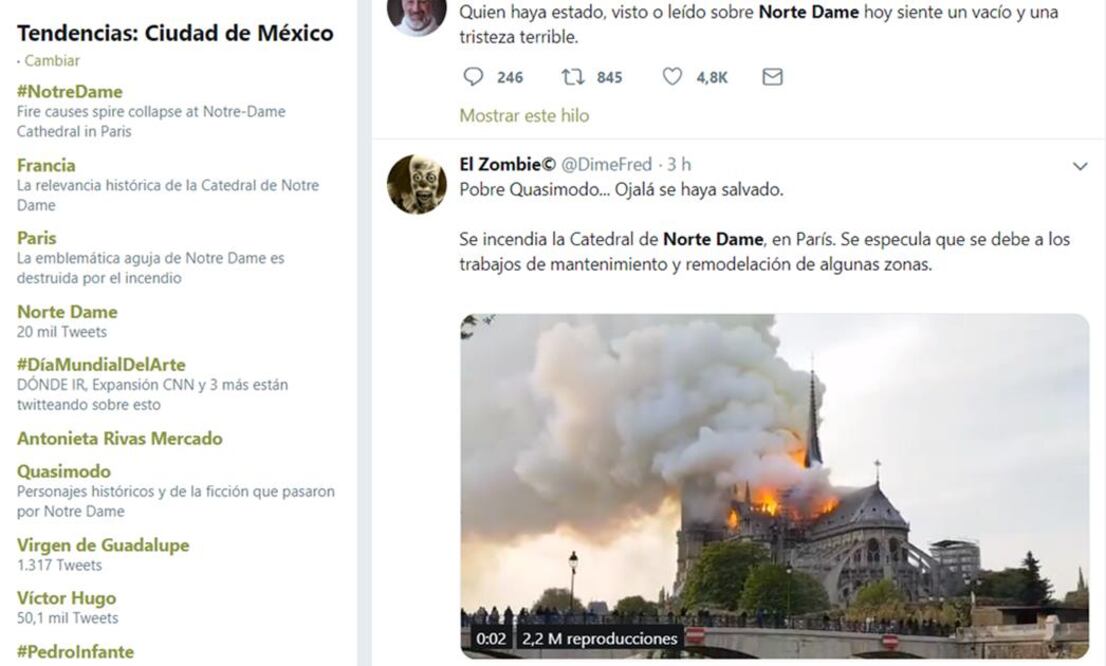Click 'Mostrar este hilo' link
Image resolution: width=1106 pixels, height=666 pixels.
tap(524, 116)
